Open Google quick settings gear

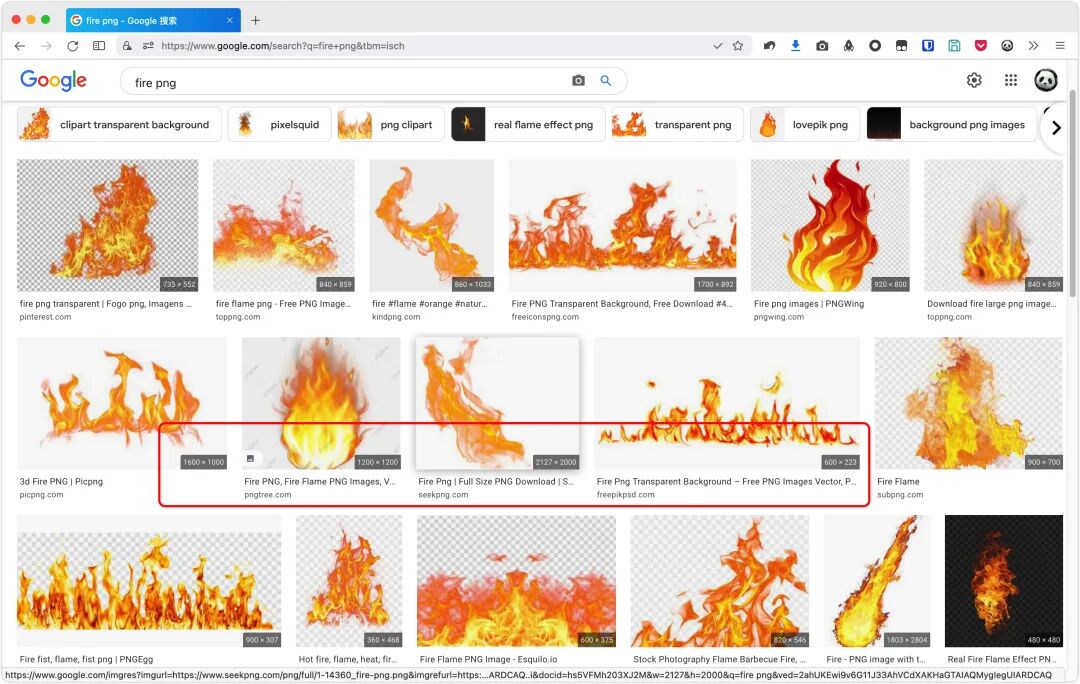point(974,80)
